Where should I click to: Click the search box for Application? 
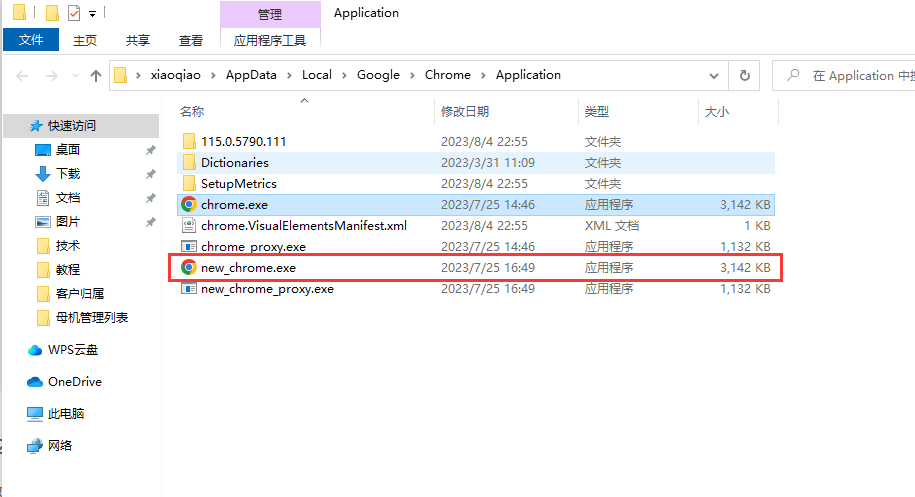850,75
